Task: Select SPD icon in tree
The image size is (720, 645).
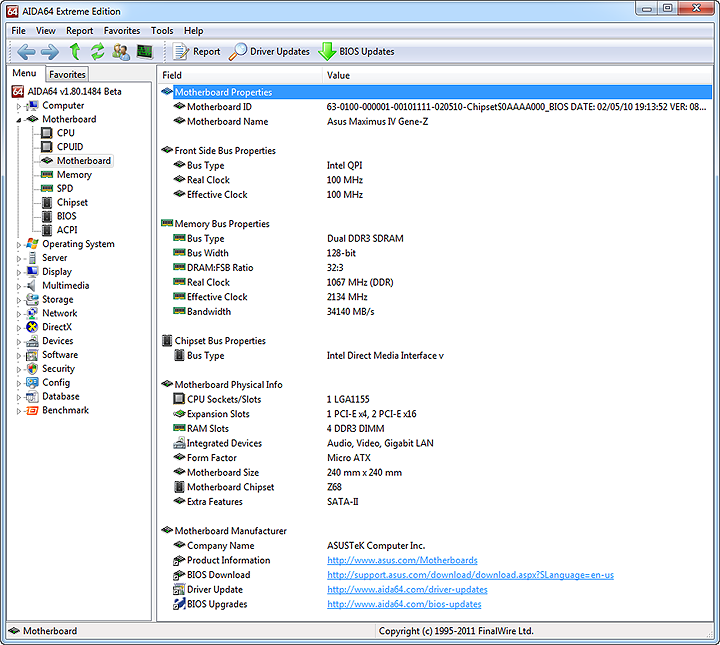Action: (x=46, y=188)
